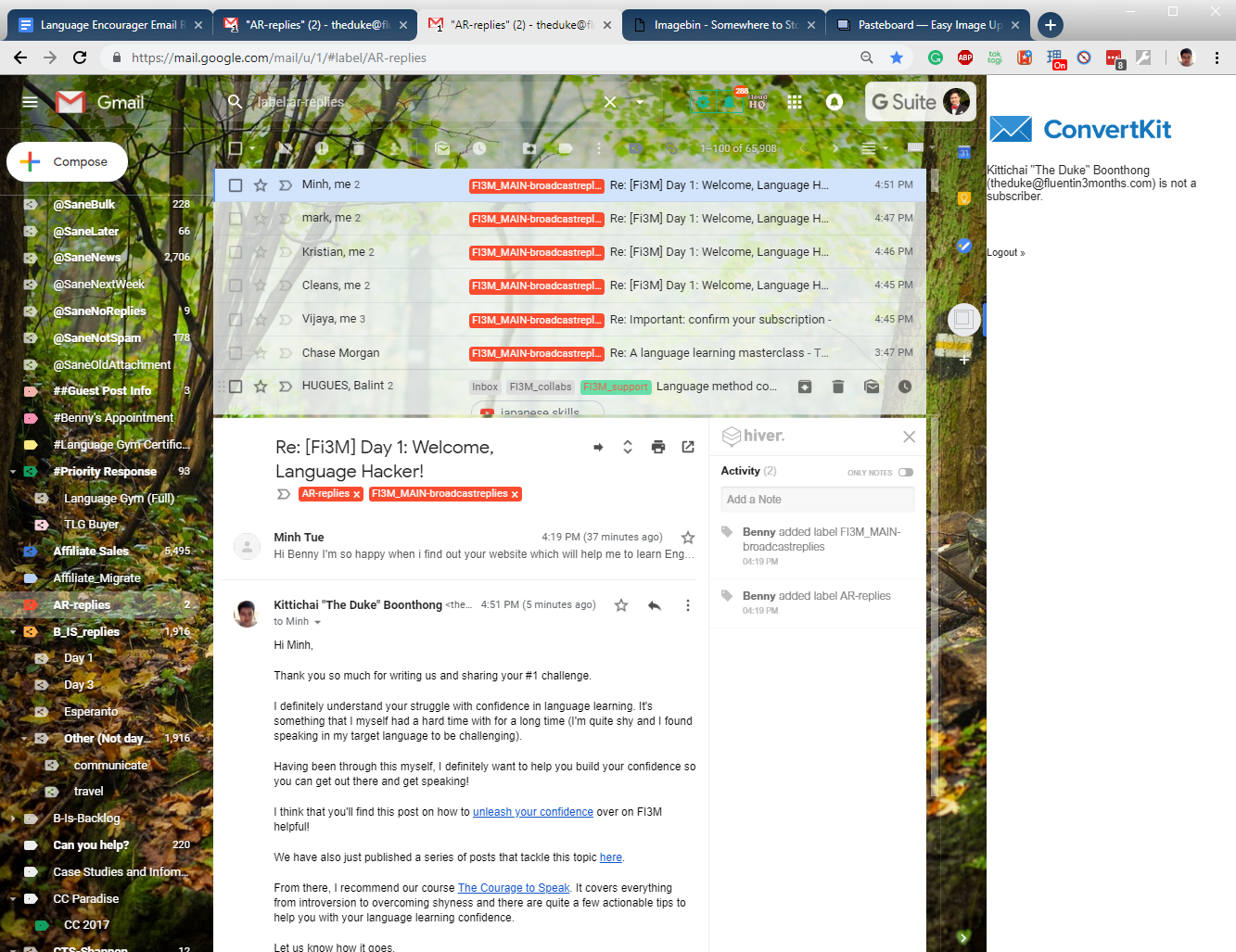1236x952 pixels.
Task: Click the Gmail search field
Action: [x=427, y=102]
